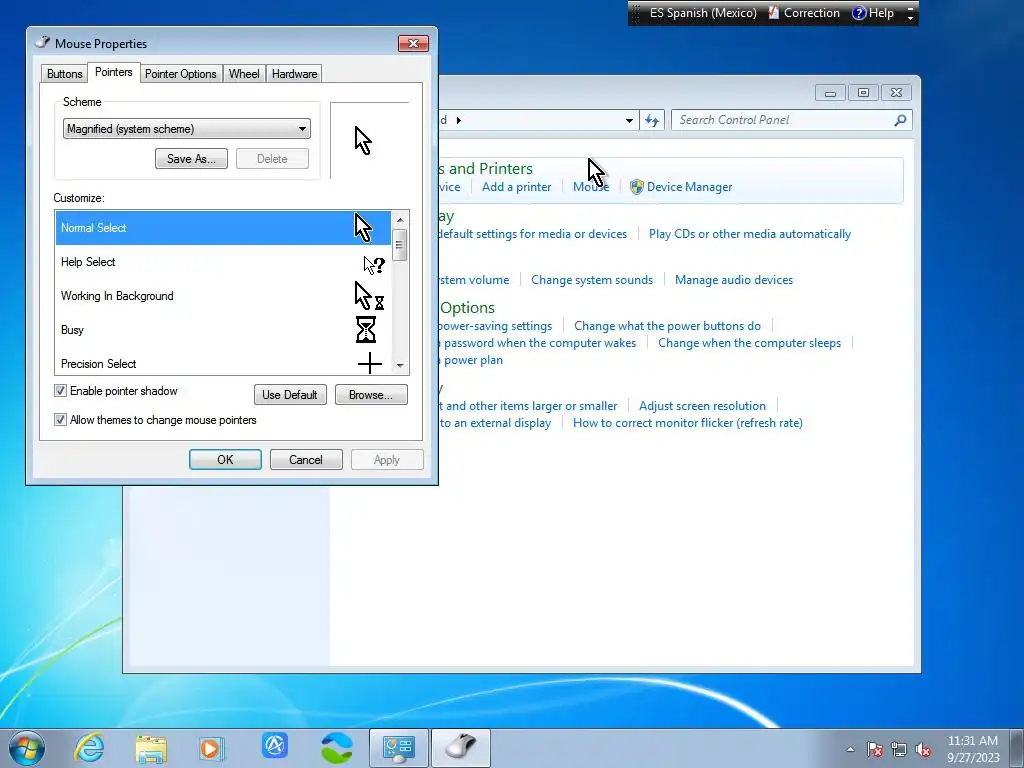Toggle Enable pointer shadow checkbox
The image size is (1024, 768).
tap(60, 391)
